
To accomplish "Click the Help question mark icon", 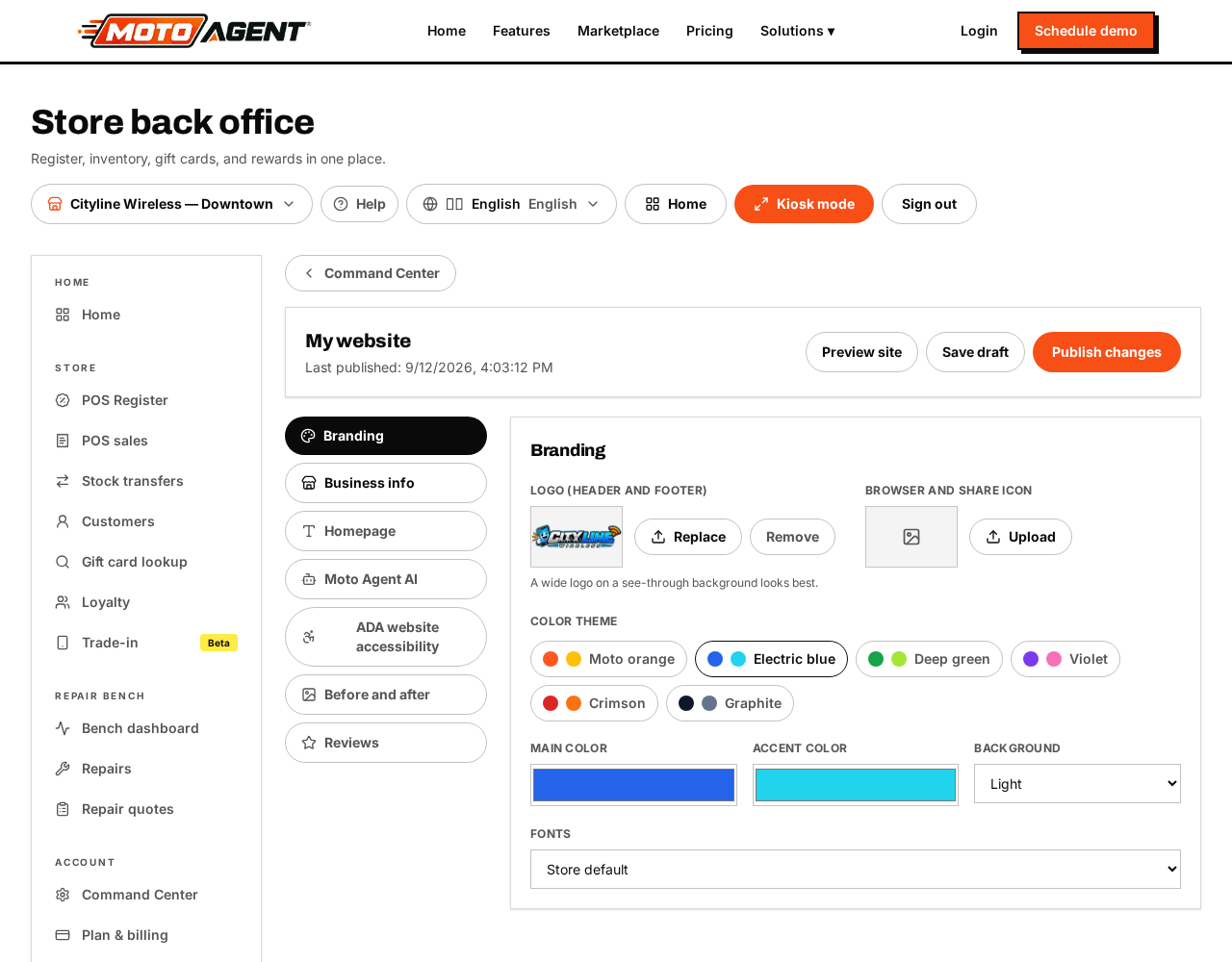I will point(341,204).
